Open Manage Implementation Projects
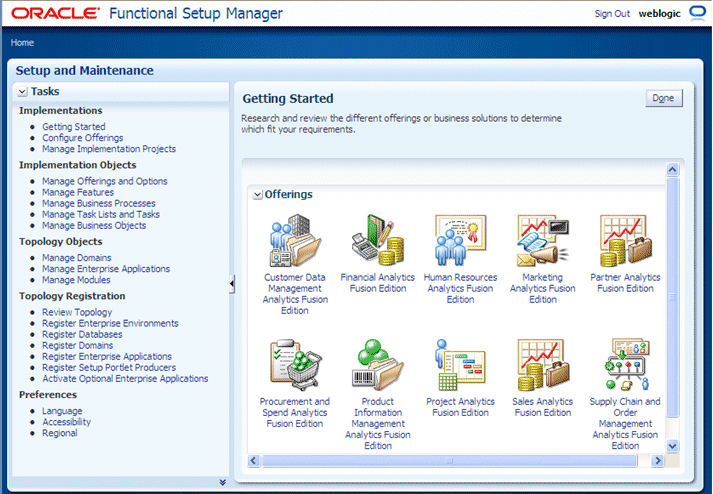The height and width of the screenshot is (494, 713). pyautogui.click(x=109, y=149)
